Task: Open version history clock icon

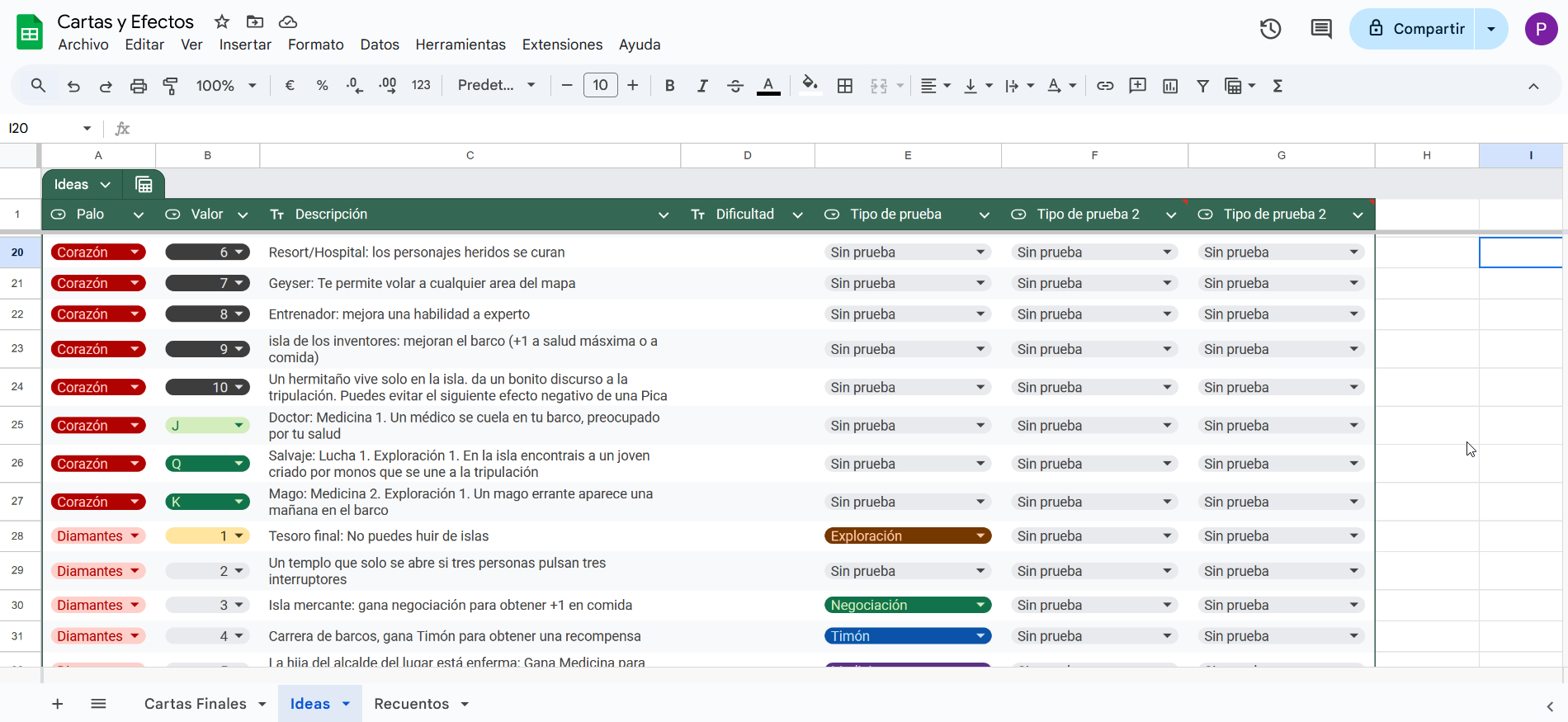Action: tap(1270, 29)
